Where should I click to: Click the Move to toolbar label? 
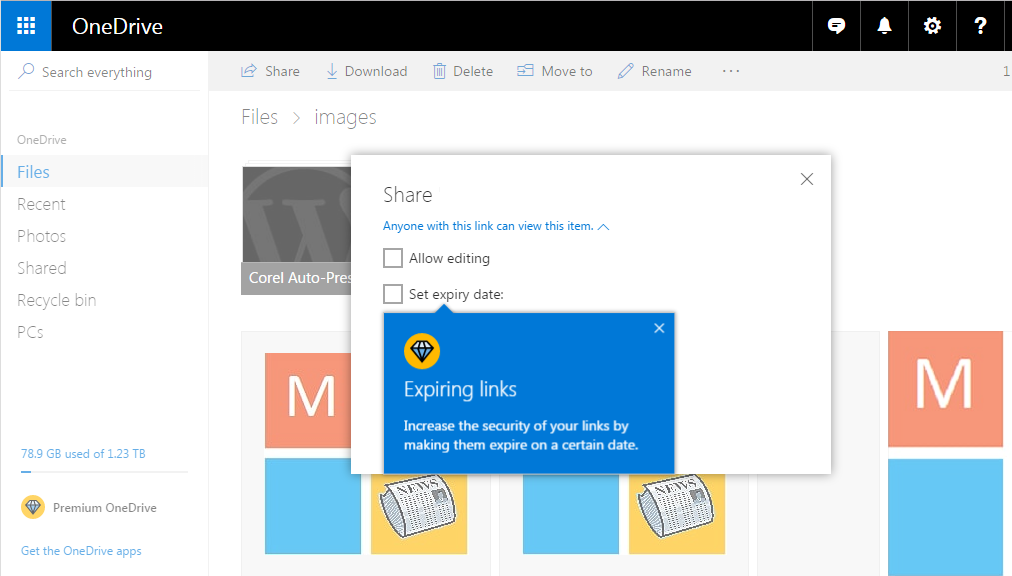[x=567, y=71]
